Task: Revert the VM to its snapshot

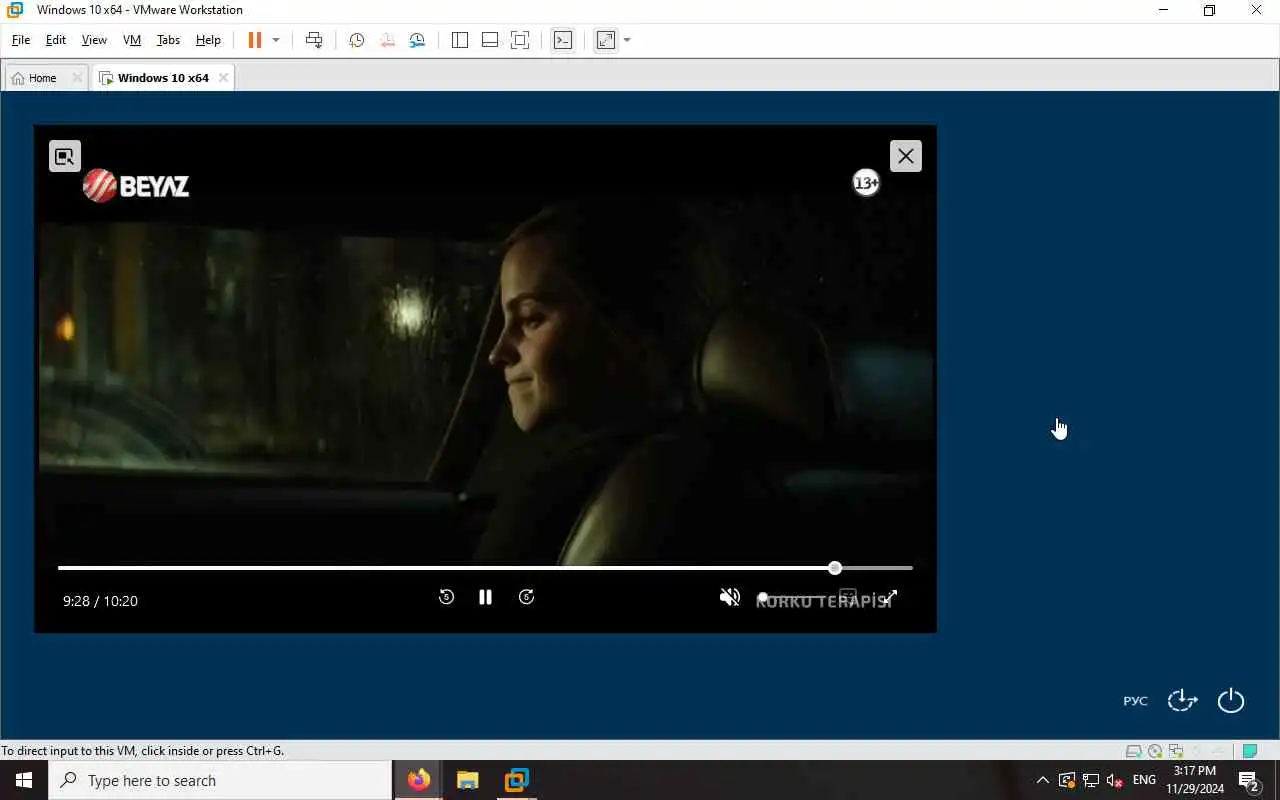Action: point(387,40)
